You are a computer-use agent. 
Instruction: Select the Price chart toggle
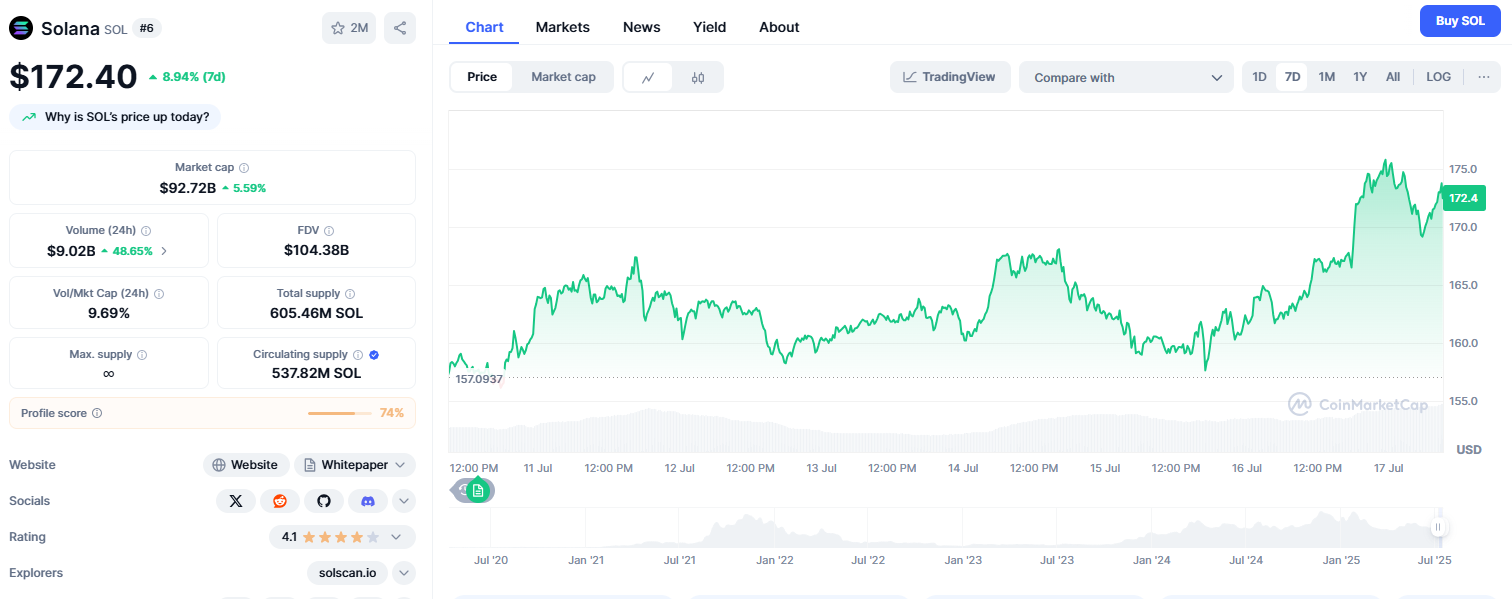tap(482, 77)
